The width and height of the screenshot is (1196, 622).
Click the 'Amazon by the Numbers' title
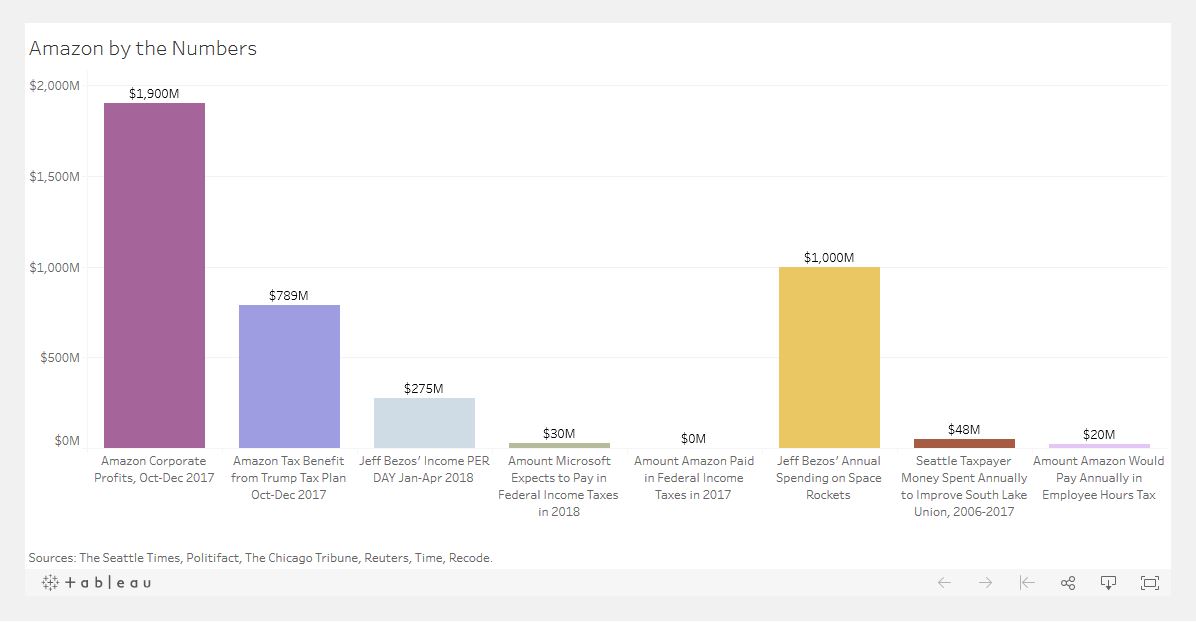[x=143, y=48]
